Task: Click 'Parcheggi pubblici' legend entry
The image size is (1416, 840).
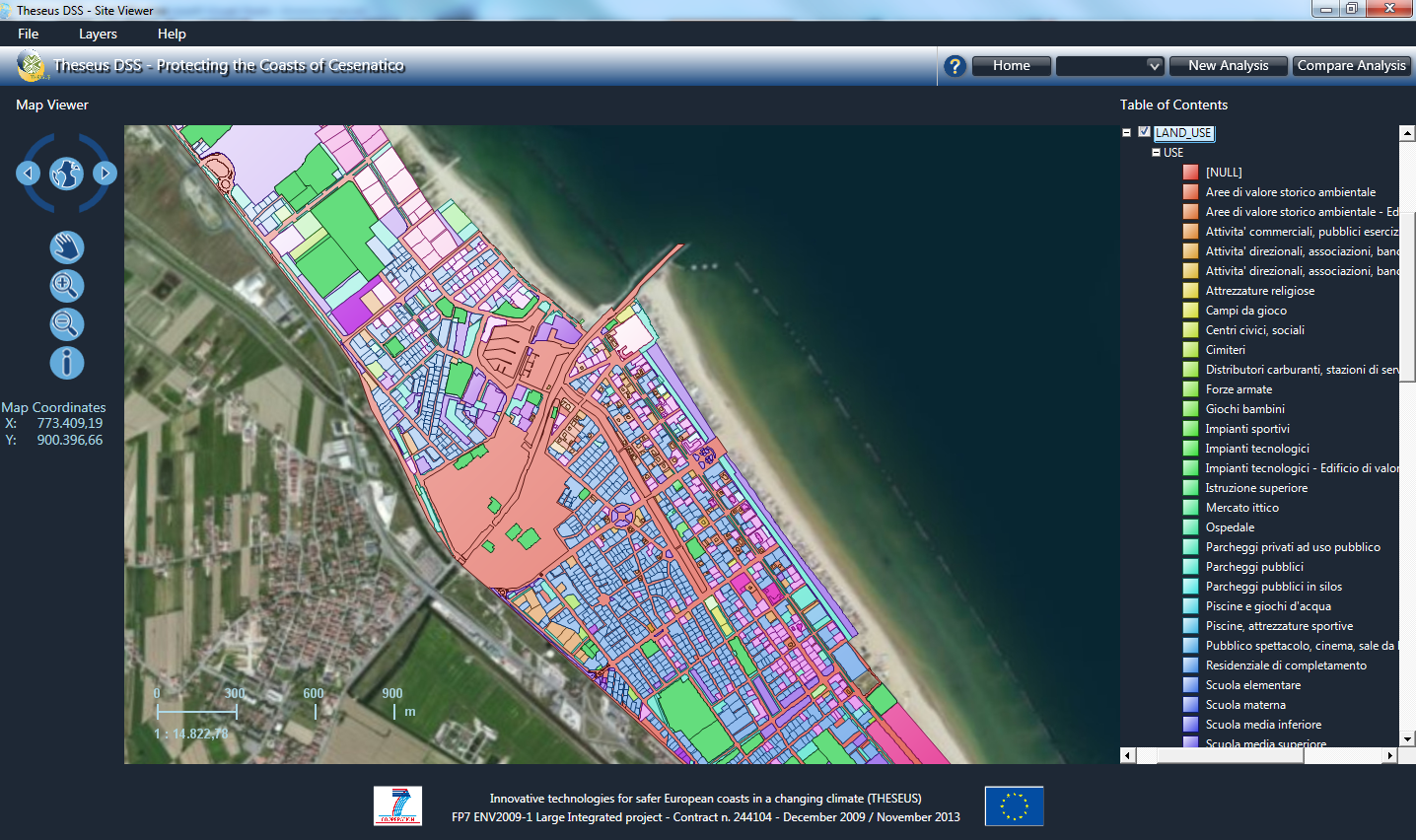Action: pyautogui.click(x=1254, y=567)
